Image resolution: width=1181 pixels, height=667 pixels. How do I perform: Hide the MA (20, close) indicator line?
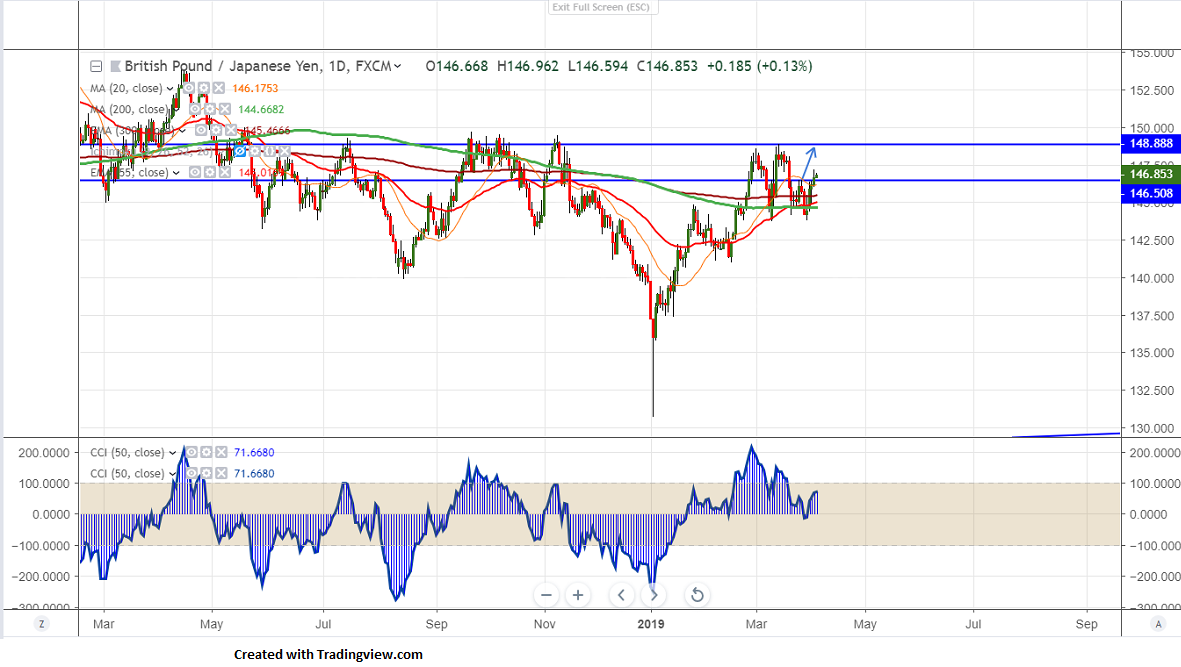[x=188, y=88]
